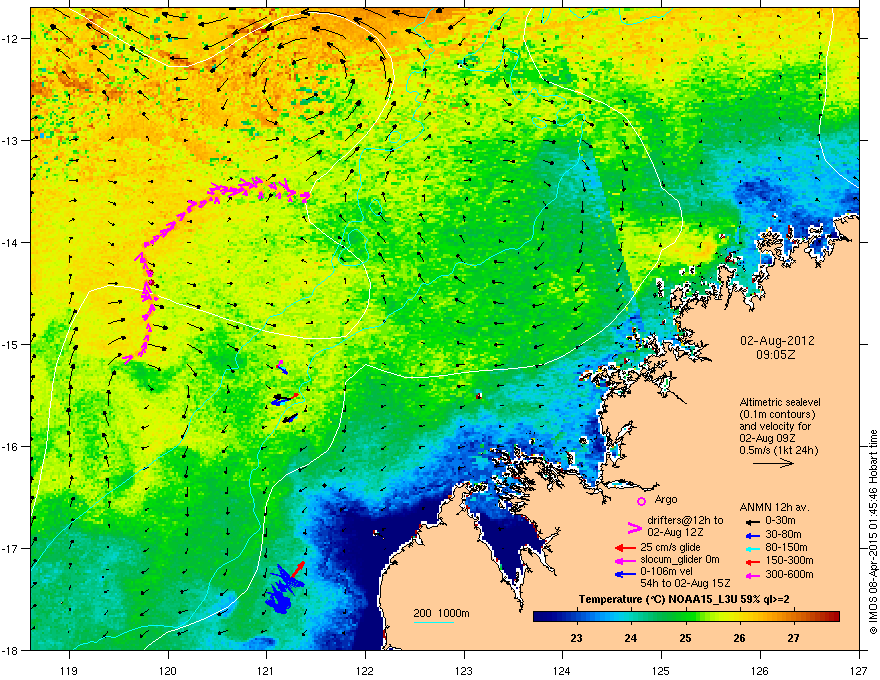Screen dimensions: 880x680
Task: Click the vertical IMOS Hobart time copyright text
Action: (x=873, y=532)
